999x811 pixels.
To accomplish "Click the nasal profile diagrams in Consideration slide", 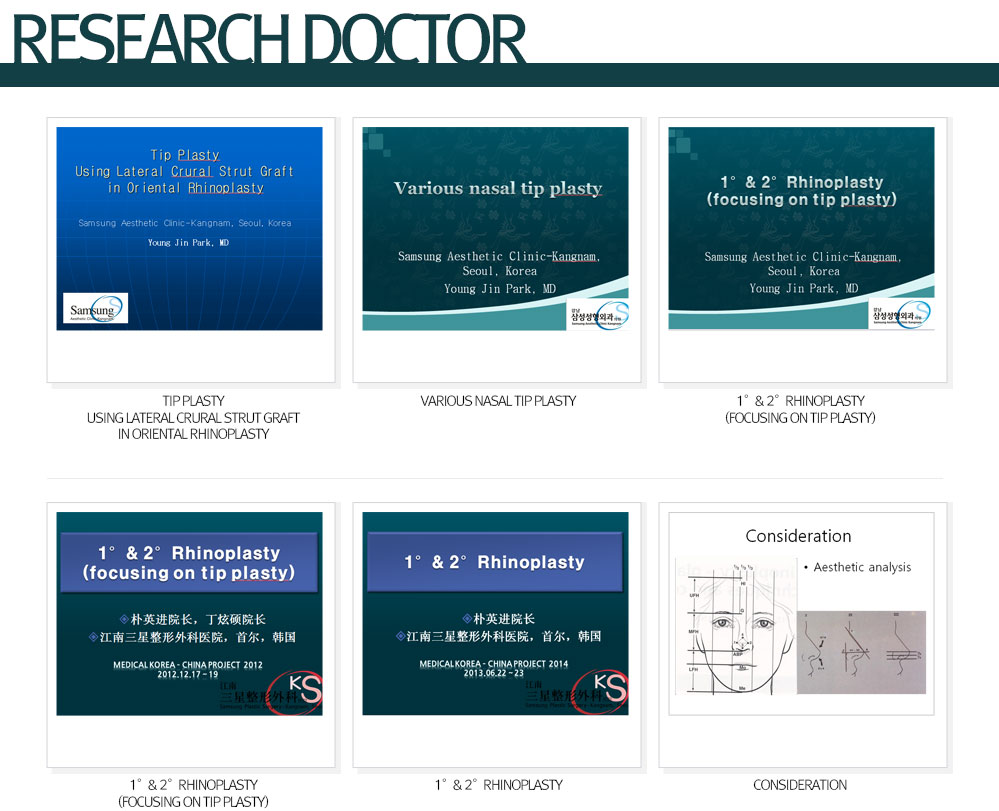I will pyautogui.click(x=862, y=652).
